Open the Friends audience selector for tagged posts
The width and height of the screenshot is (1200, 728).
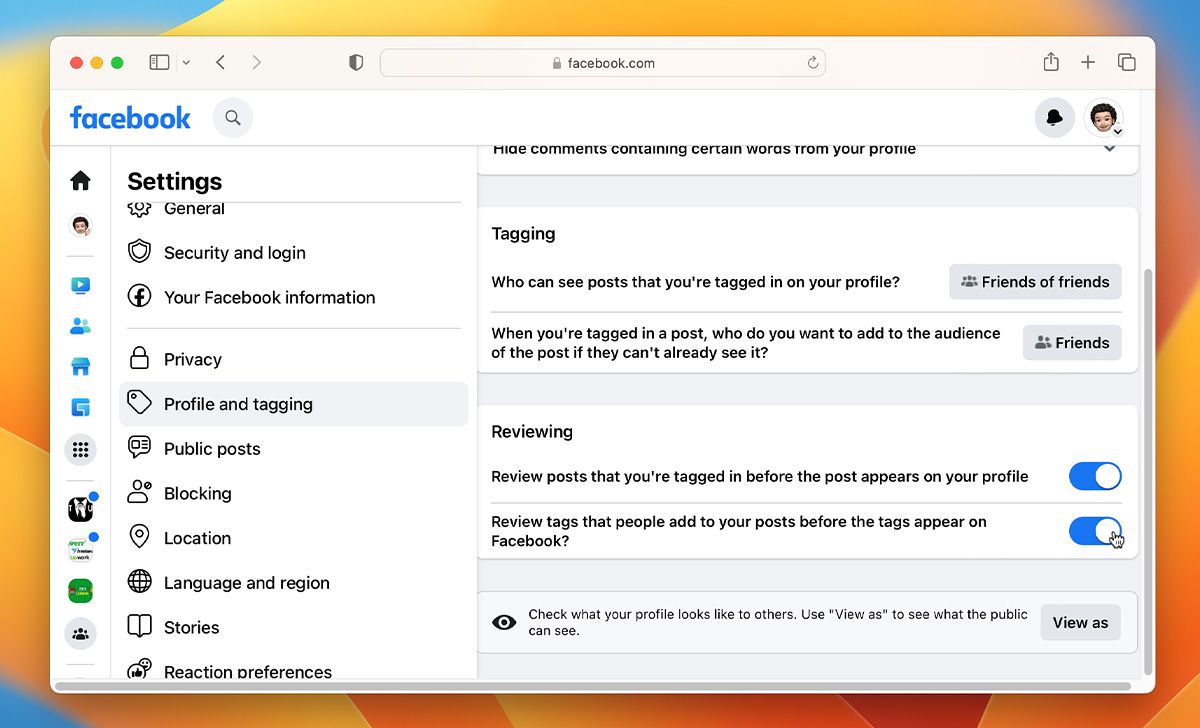pyautogui.click(x=1072, y=342)
